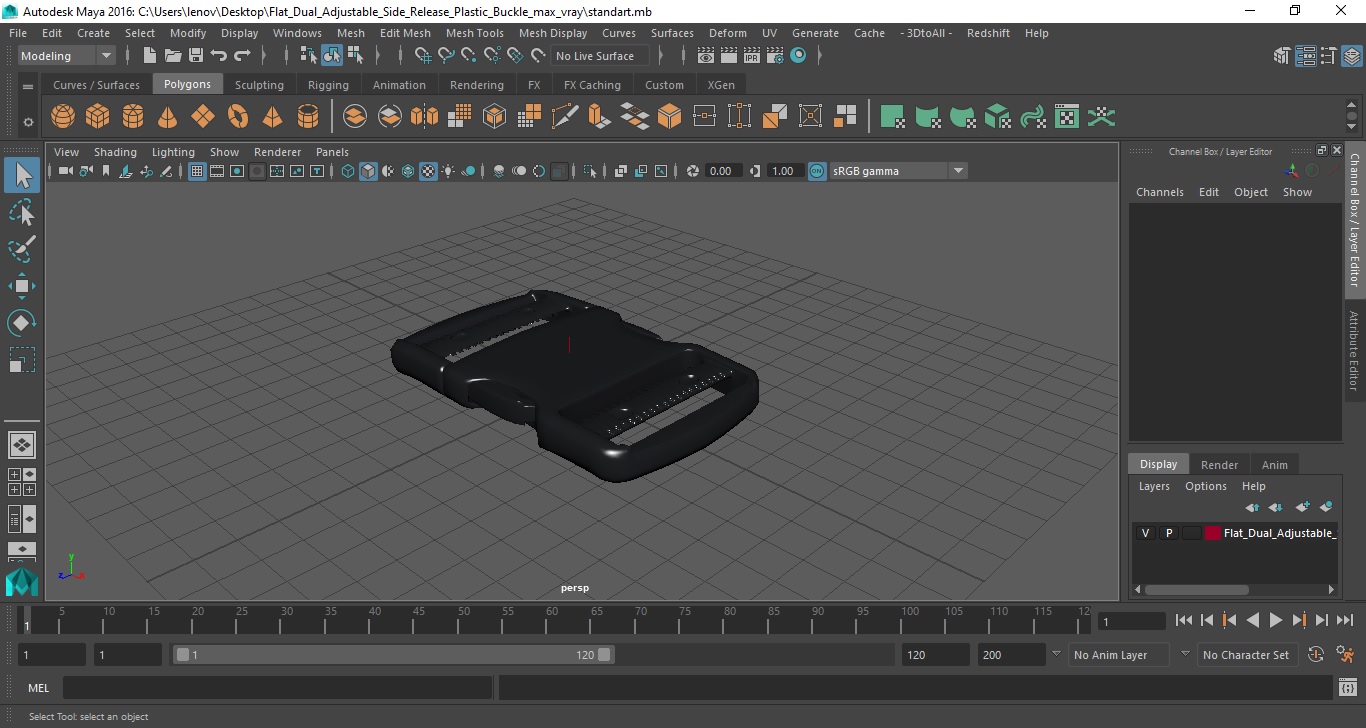
Task: Open the File menu
Action: tap(18, 33)
